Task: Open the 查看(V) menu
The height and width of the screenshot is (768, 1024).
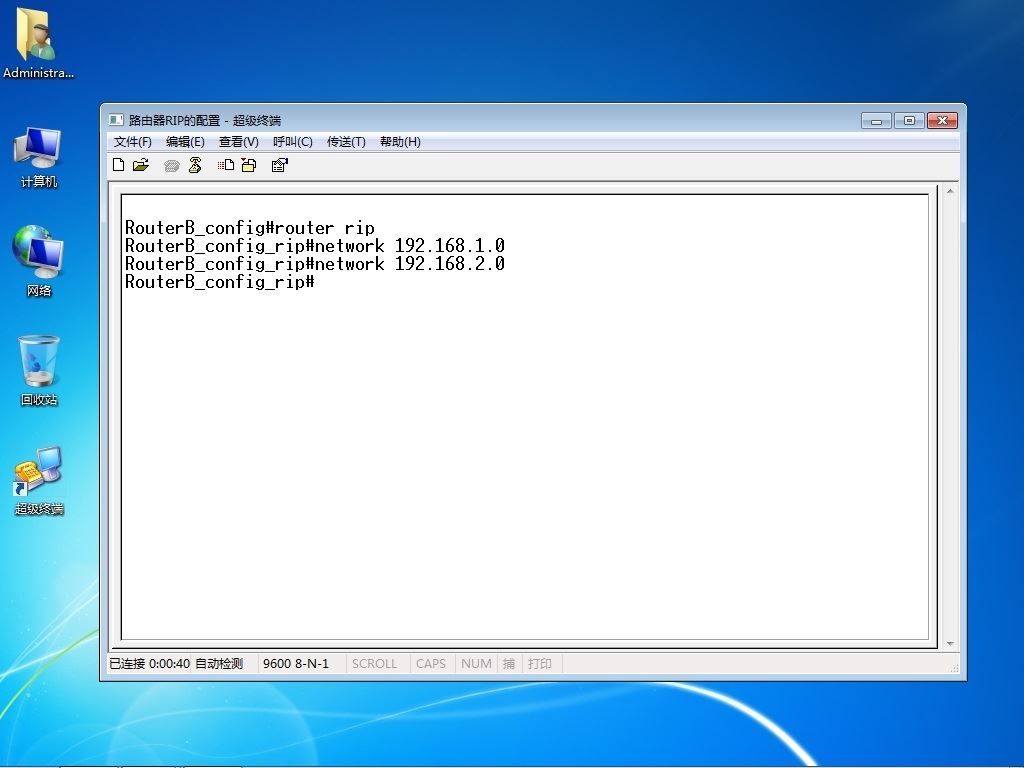Action: (x=238, y=142)
